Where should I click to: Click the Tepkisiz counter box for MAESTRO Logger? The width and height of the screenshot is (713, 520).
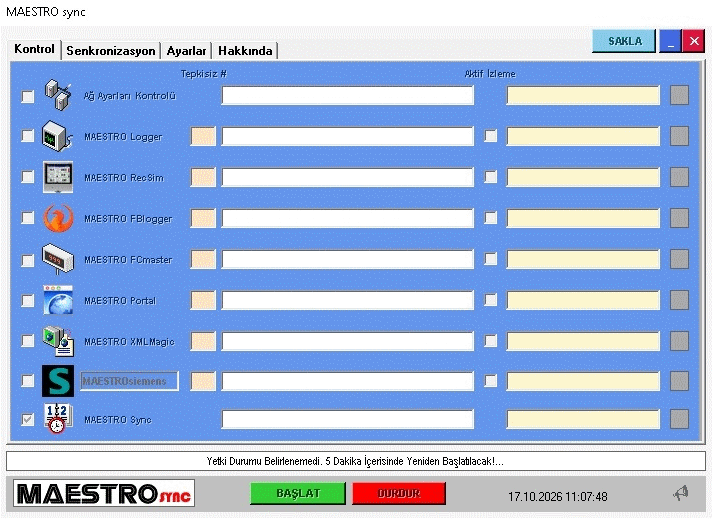203,136
